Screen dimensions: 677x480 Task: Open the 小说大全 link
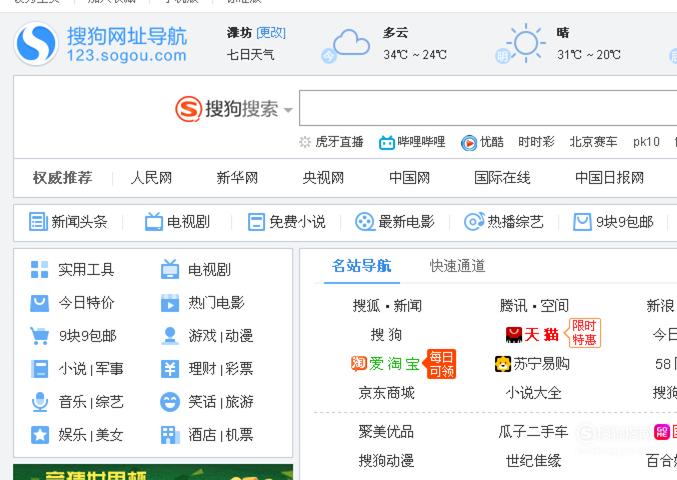click(534, 393)
